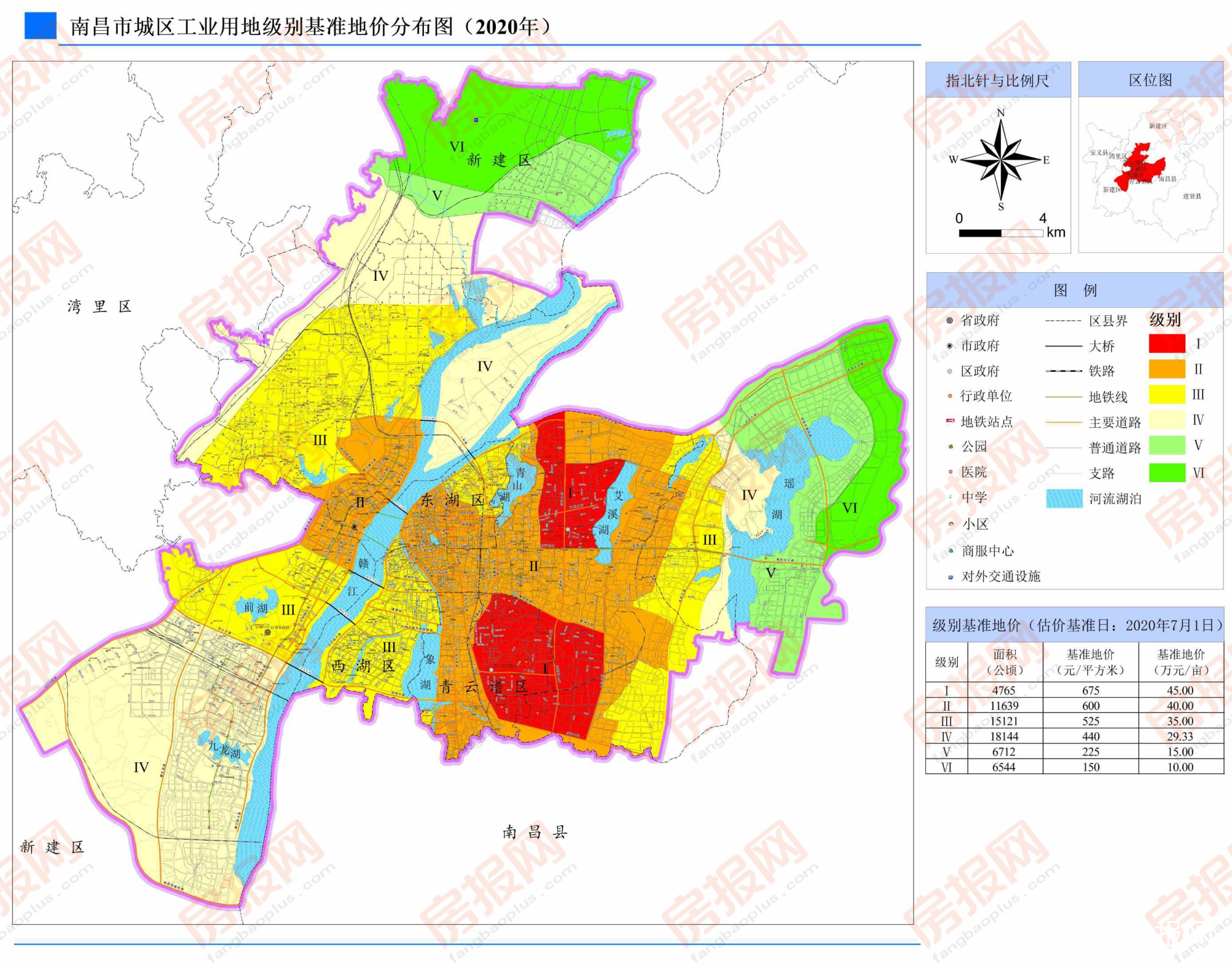Click the 小区 symbol in the legend
Screen dimensions: 1232x968
pos(951,524)
